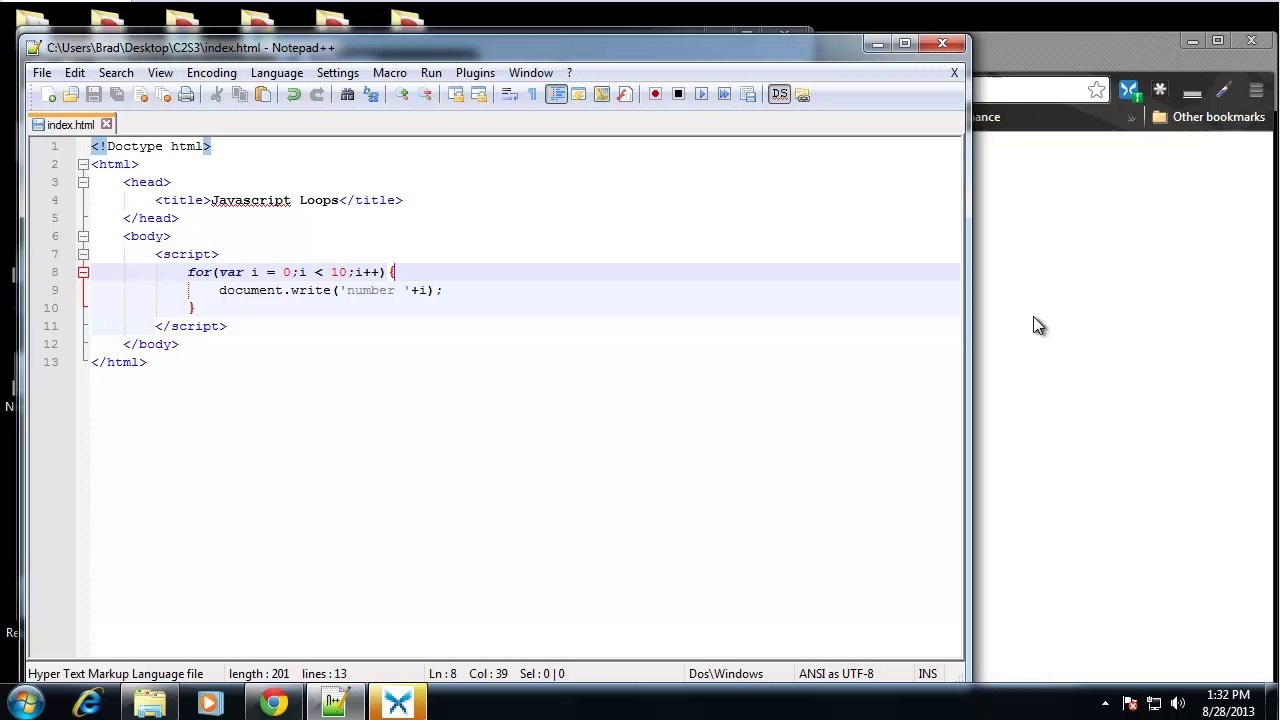The width and height of the screenshot is (1280, 720).
Task: Click the Save All toolbar icon
Action: (x=117, y=94)
